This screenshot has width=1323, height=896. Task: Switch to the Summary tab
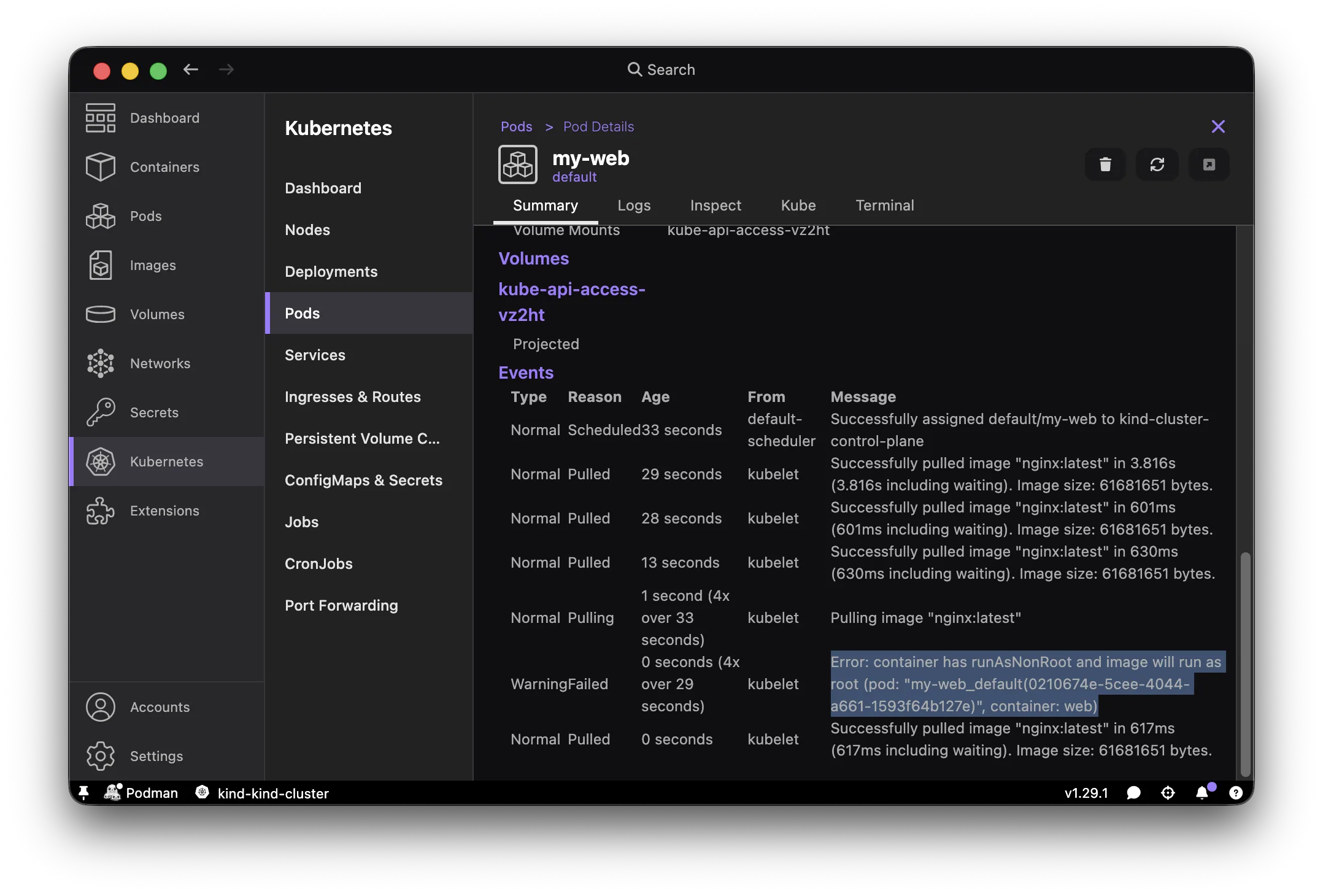[x=546, y=206]
